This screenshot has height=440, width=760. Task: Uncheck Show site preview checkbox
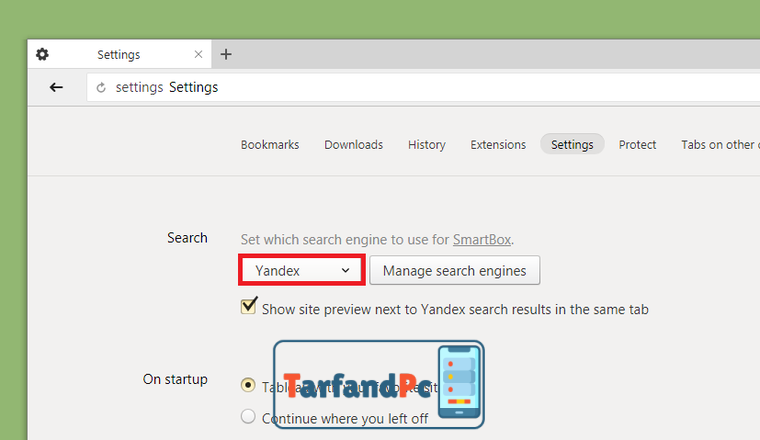click(249, 306)
